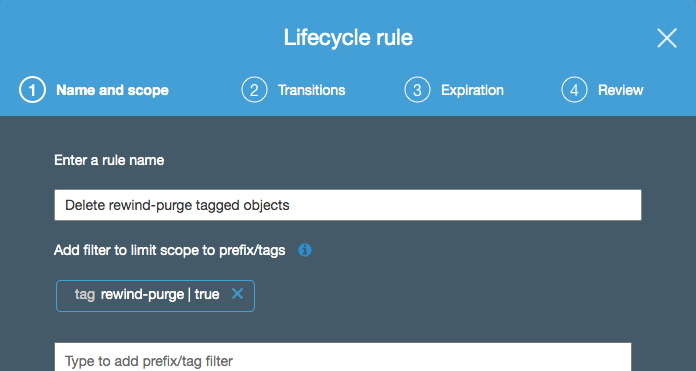The height and width of the screenshot is (371, 696).
Task: Close the Lifecycle rule dialog
Action: [667, 38]
